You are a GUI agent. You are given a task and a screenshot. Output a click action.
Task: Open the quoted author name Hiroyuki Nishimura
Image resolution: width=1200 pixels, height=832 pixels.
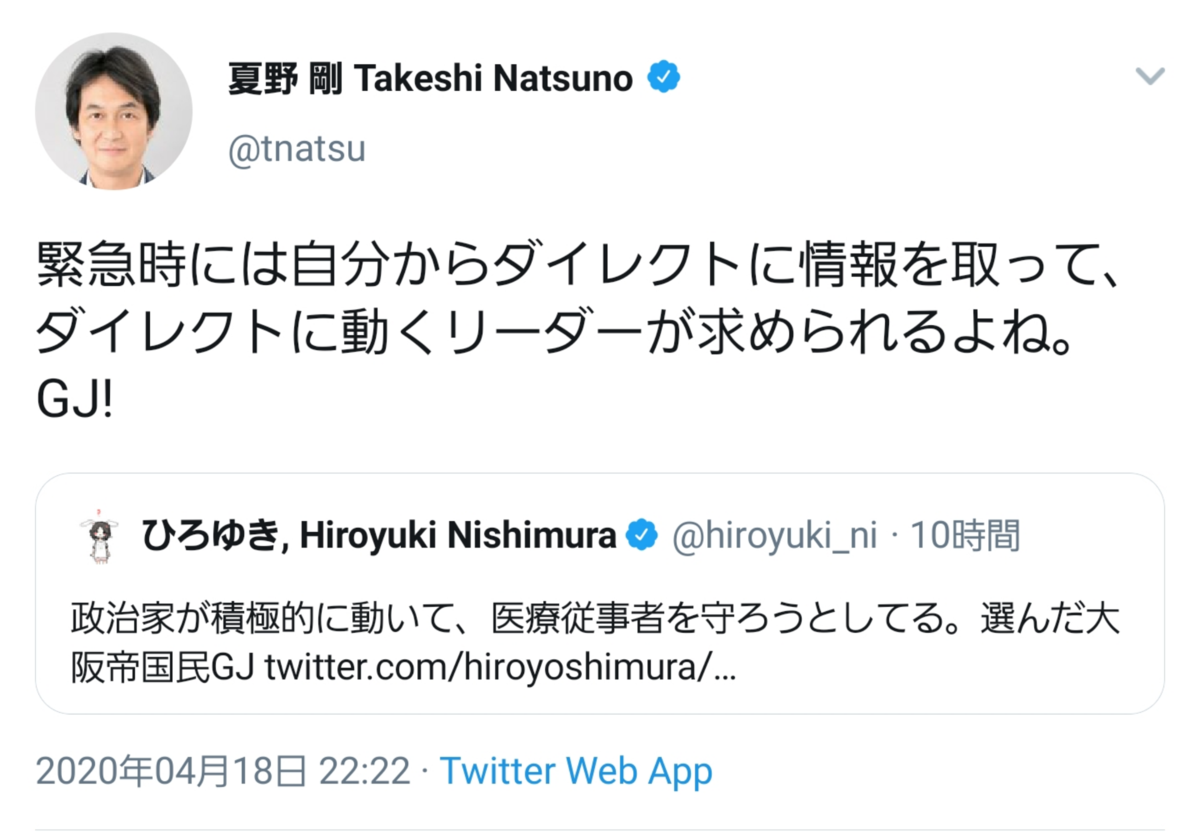(379, 537)
